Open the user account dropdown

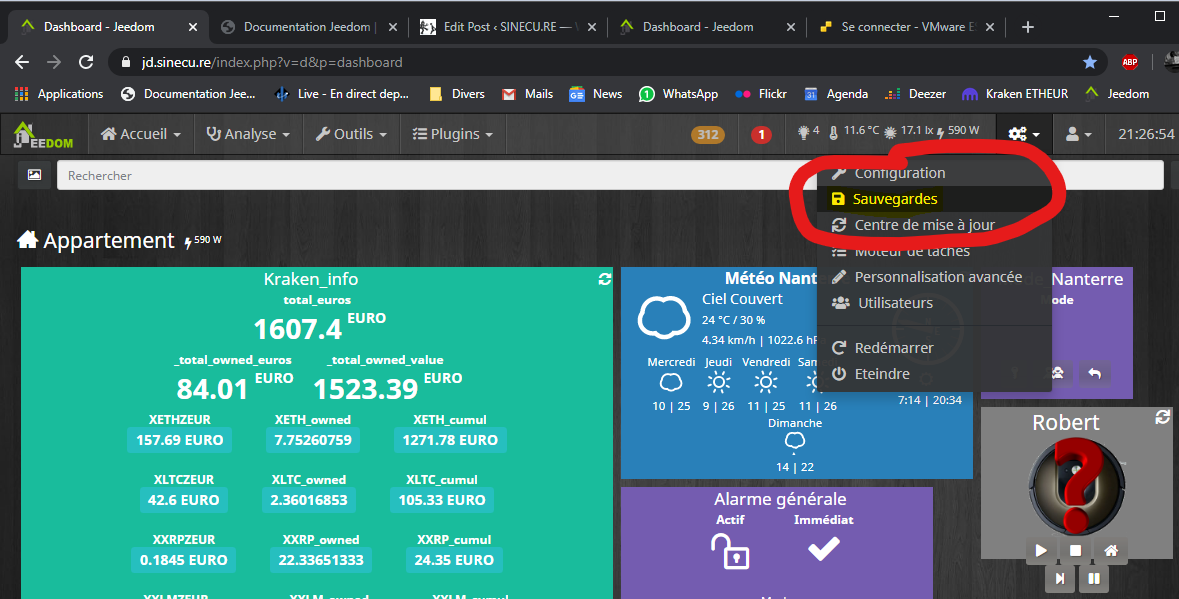tap(1079, 135)
